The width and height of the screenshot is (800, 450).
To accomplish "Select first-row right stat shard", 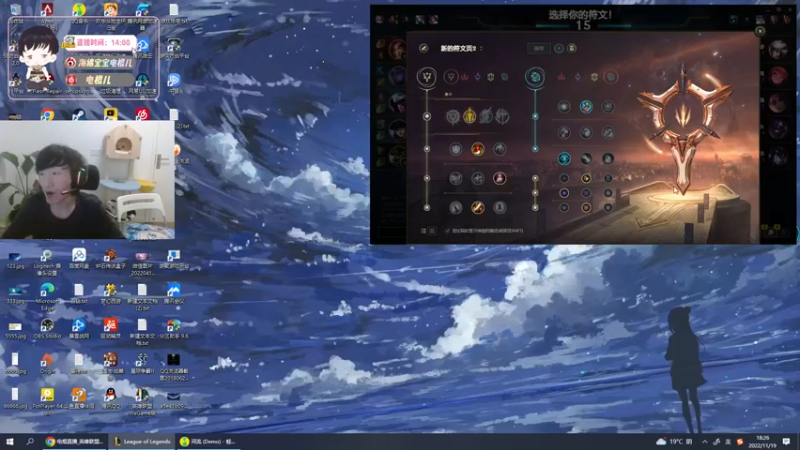I will pos(608,179).
